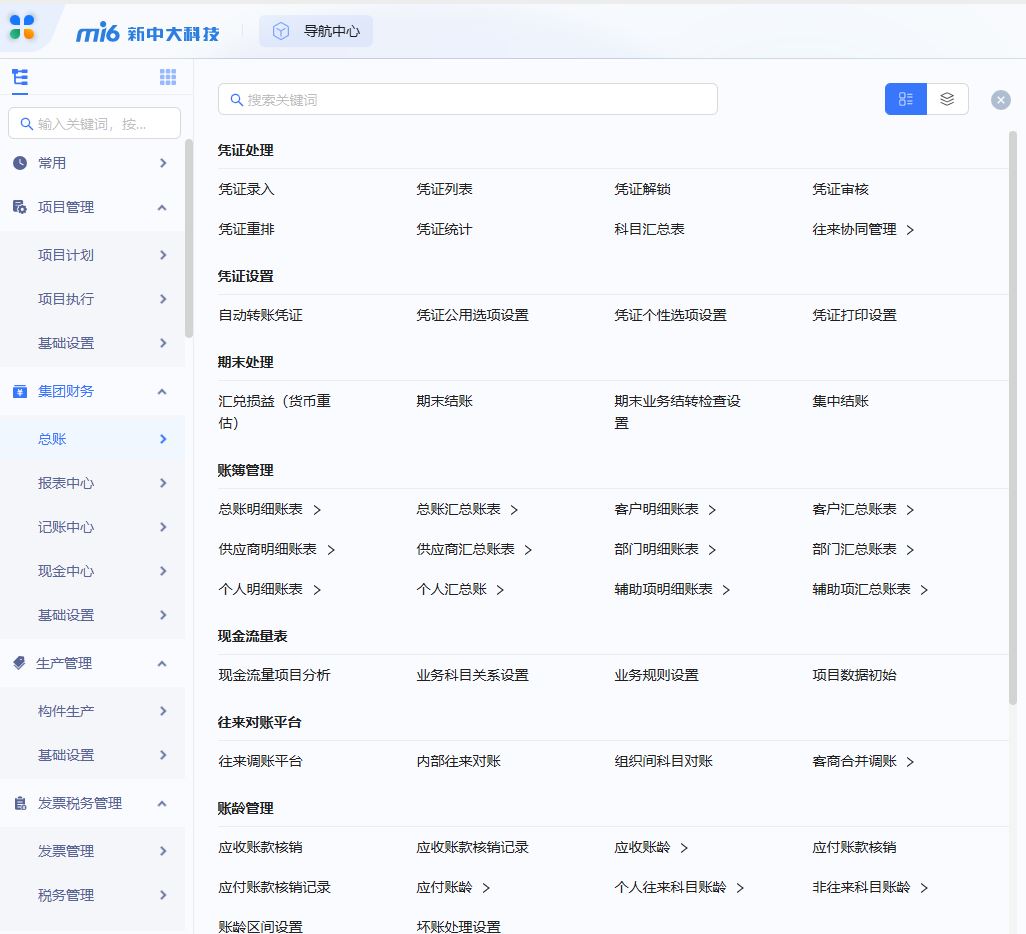
Task: Open 期末结账 link
Action: [x=444, y=401]
